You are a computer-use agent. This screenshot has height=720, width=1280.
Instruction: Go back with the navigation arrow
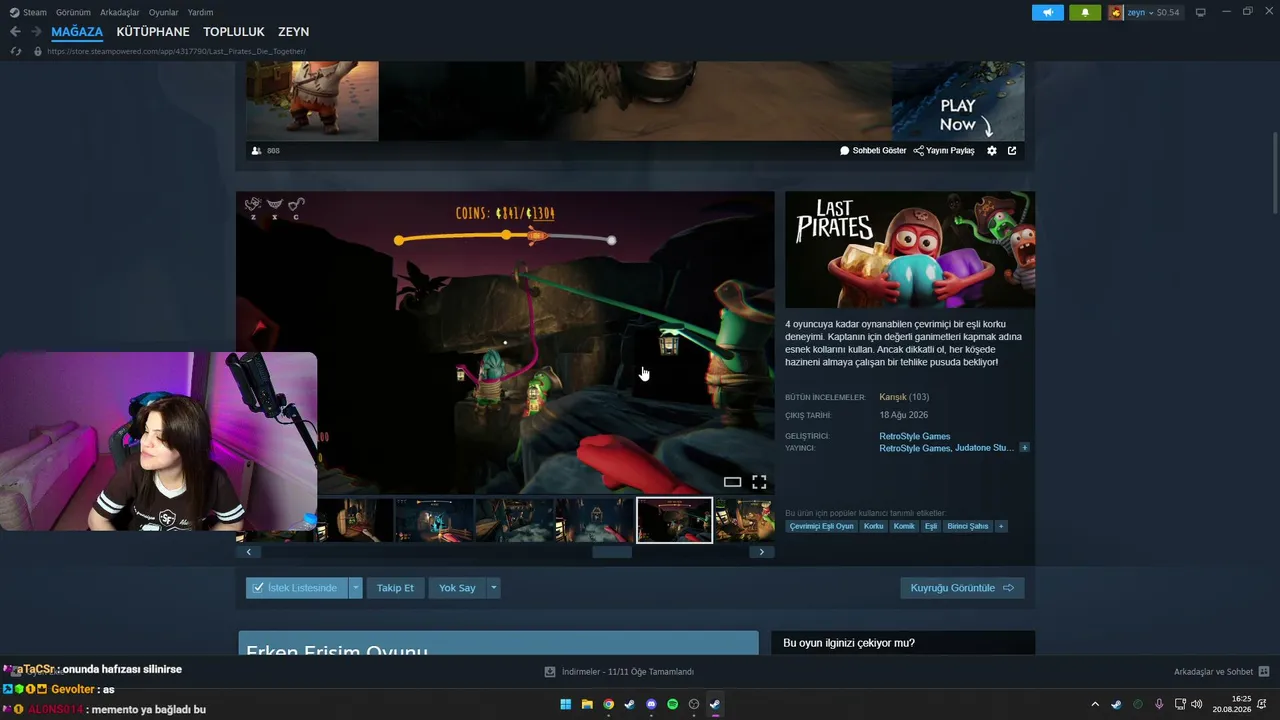point(15,32)
